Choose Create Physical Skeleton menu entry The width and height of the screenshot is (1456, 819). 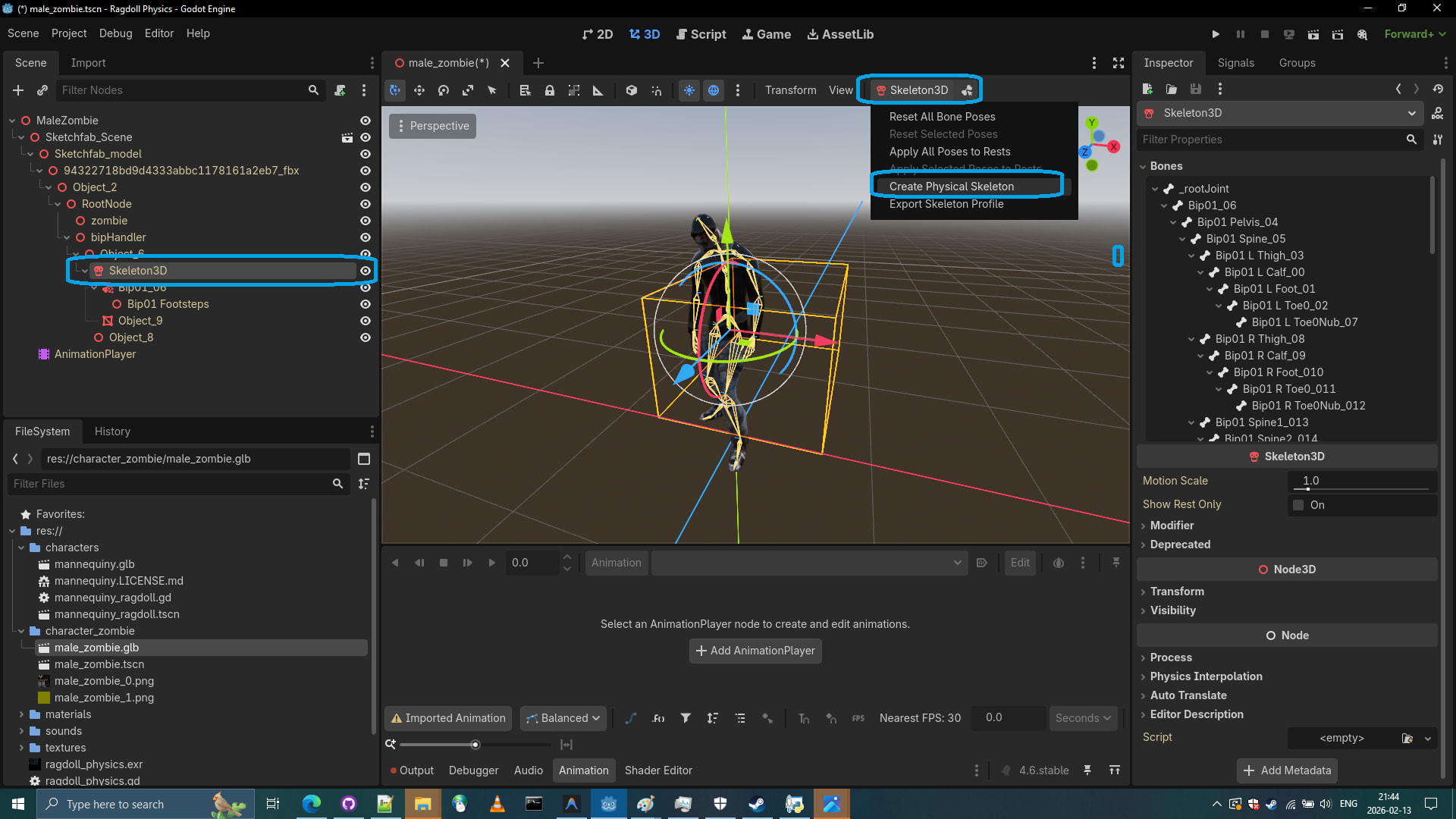point(951,187)
